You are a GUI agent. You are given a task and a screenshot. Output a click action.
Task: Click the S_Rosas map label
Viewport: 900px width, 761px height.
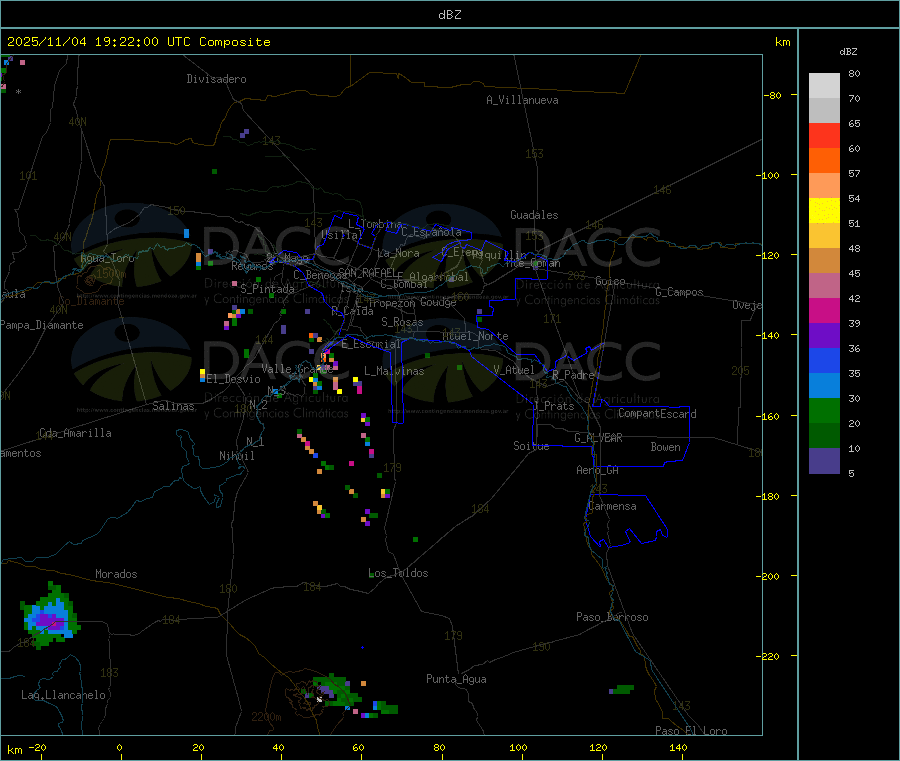click(x=402, y=322)
